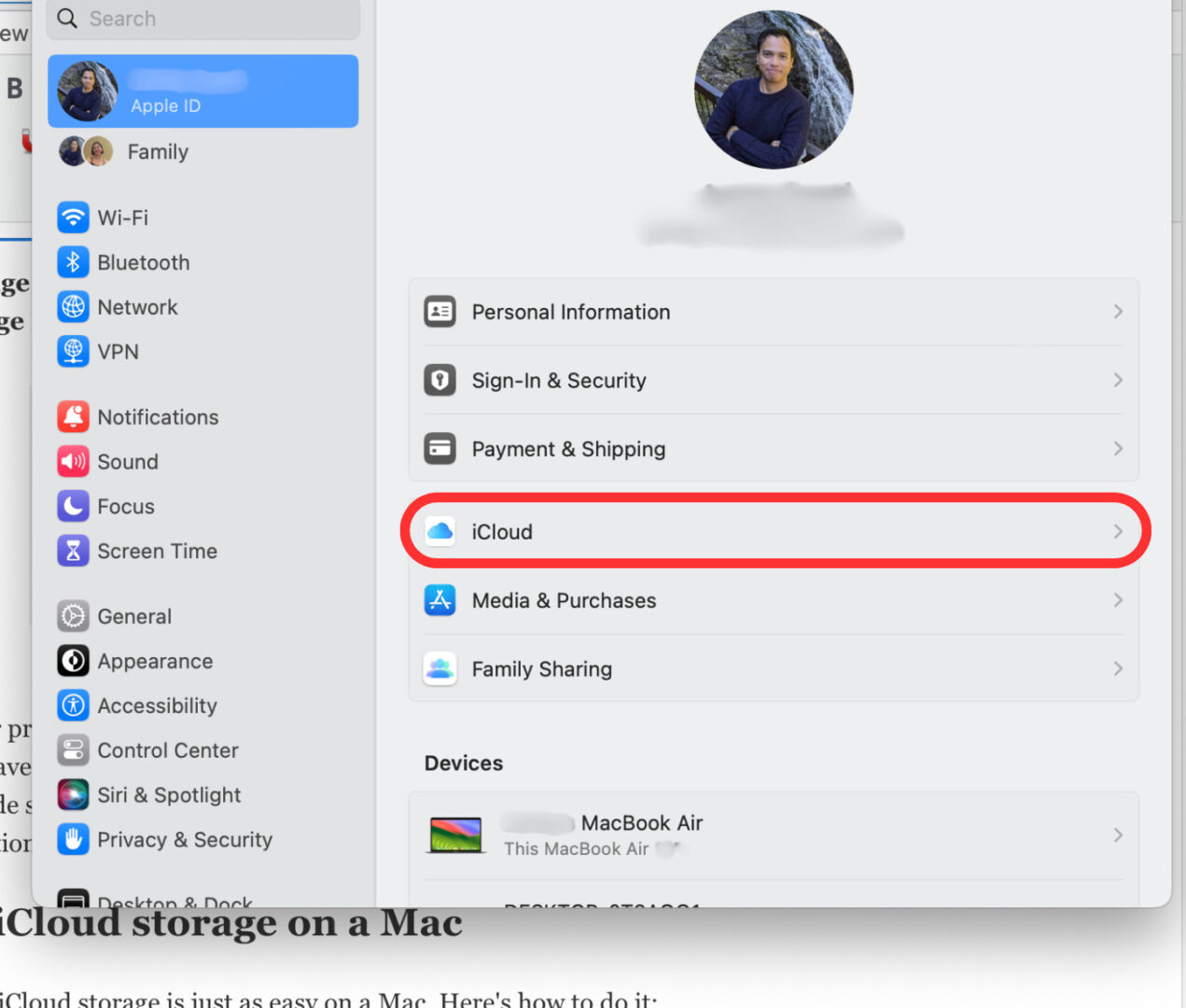Click 'MacBook Air' device name
1186x1008 pixels.
(642, 823)
